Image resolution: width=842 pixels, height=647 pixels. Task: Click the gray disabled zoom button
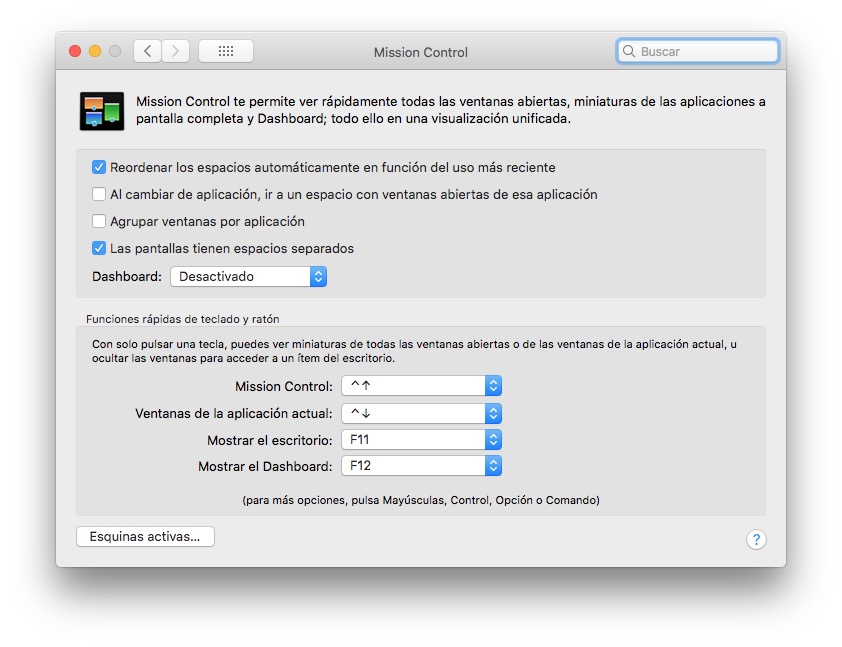point(115,51)
